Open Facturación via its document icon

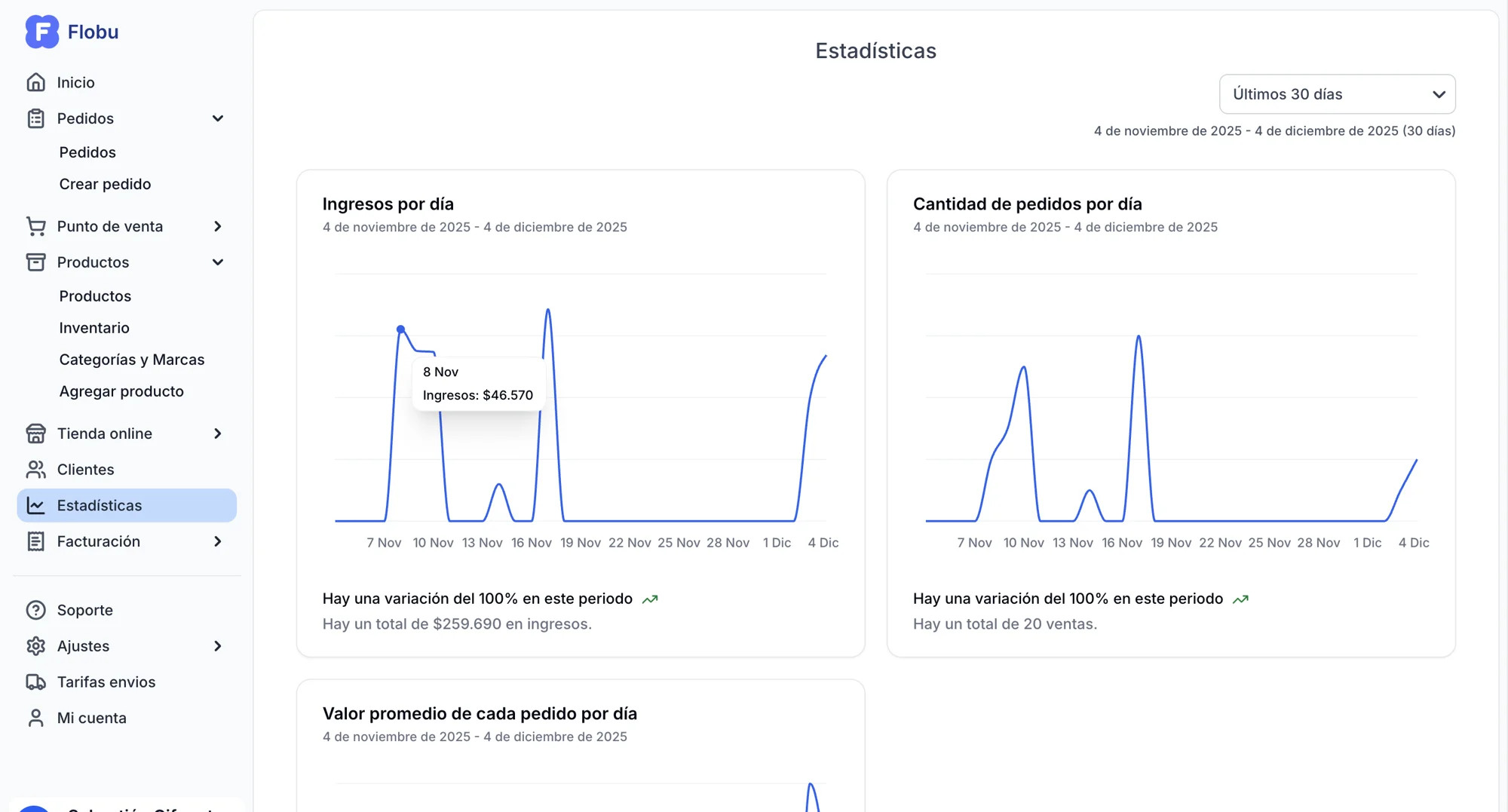pyautogui.click(x=35, y=541)
